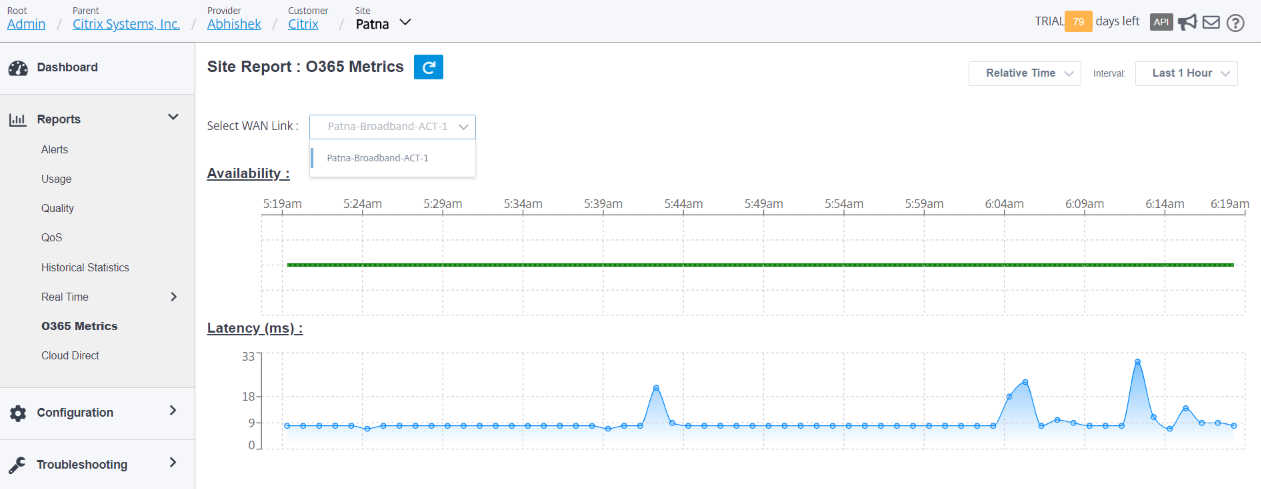Viewport: 1261px width, 489px height.
Task: Expand the Configuration section arrow
Action: [174, 411]
